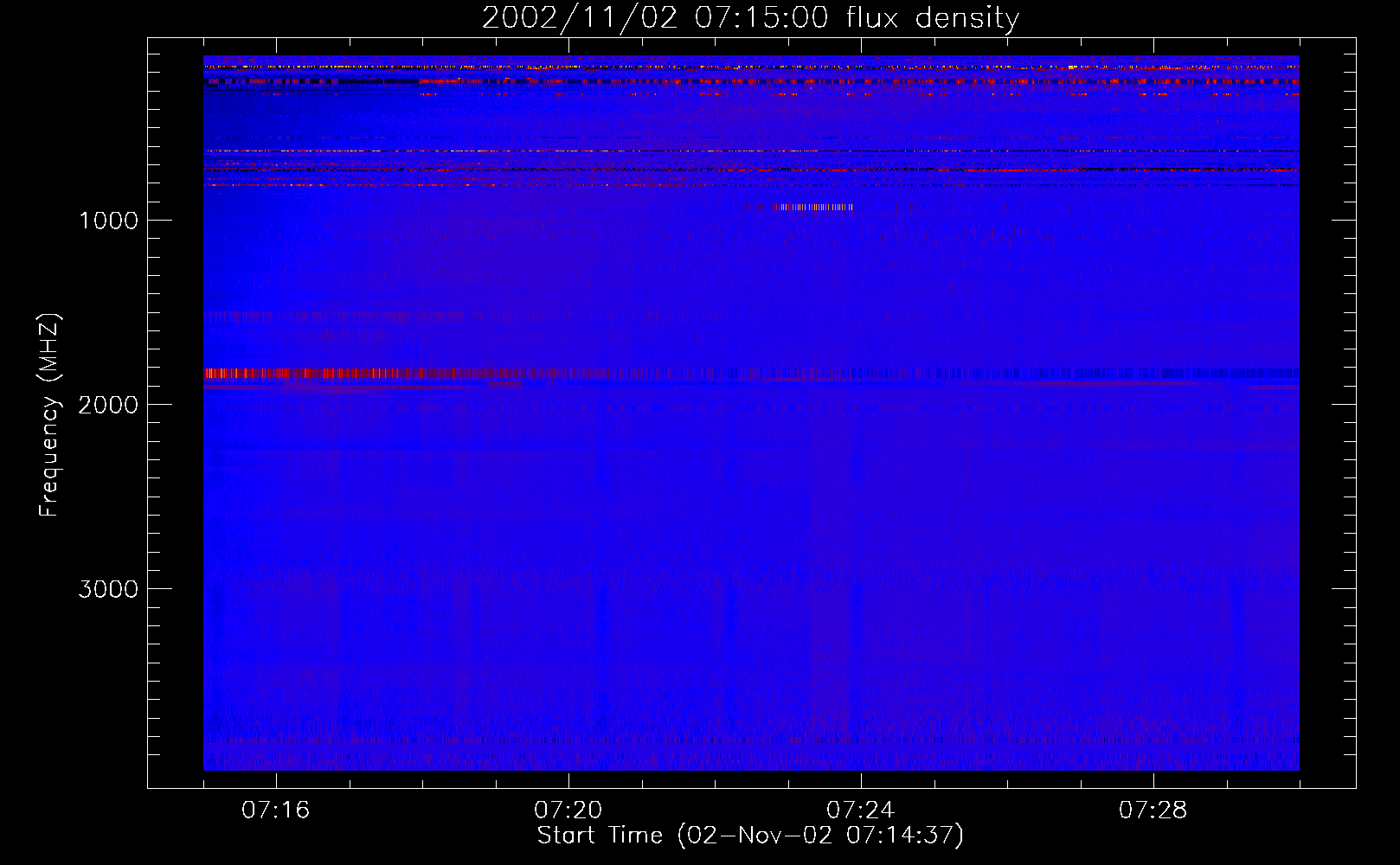Screen dimensions: 1400x865
Task: Click the 'Start Time (02-Nov-02 07:14:37)' label
Action: 750,836
